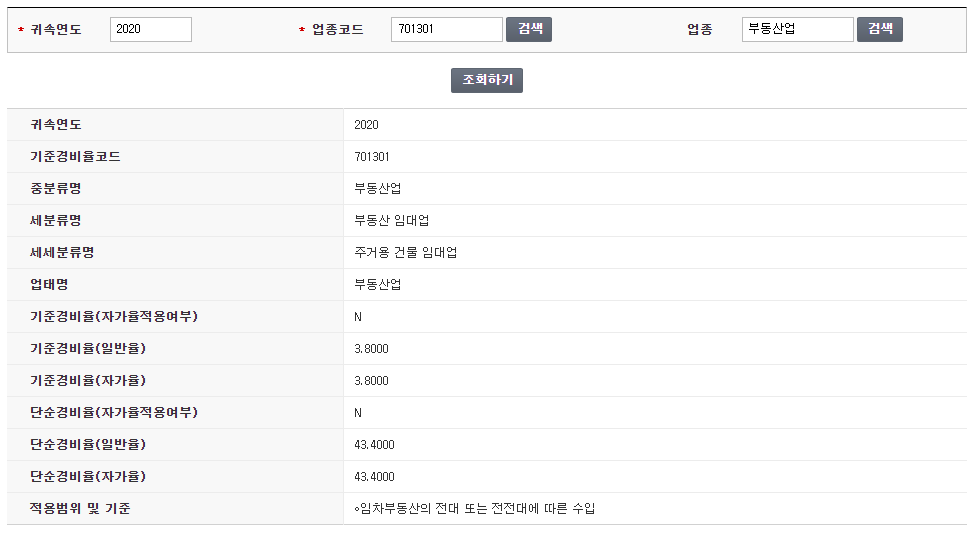The height and width of the screenshot is (535, 978).
Task: Click the 세분류명 value 부동산 임대업
Action: point(391,221)
